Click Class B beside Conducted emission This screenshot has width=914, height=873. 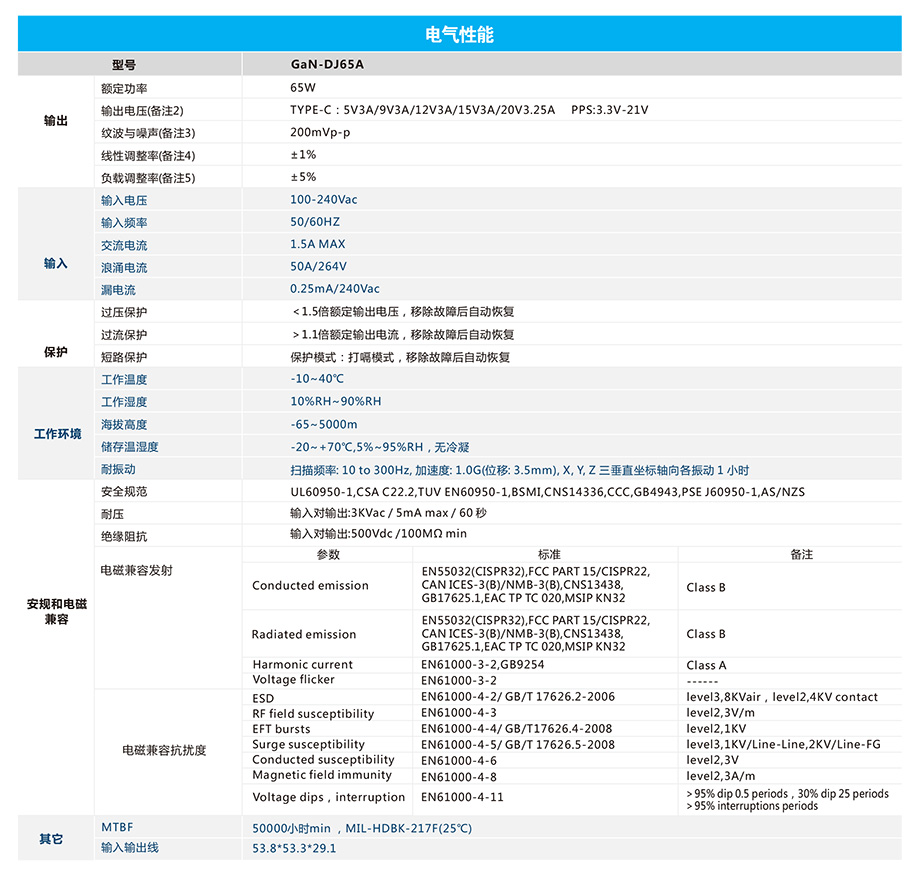point(706,587)
